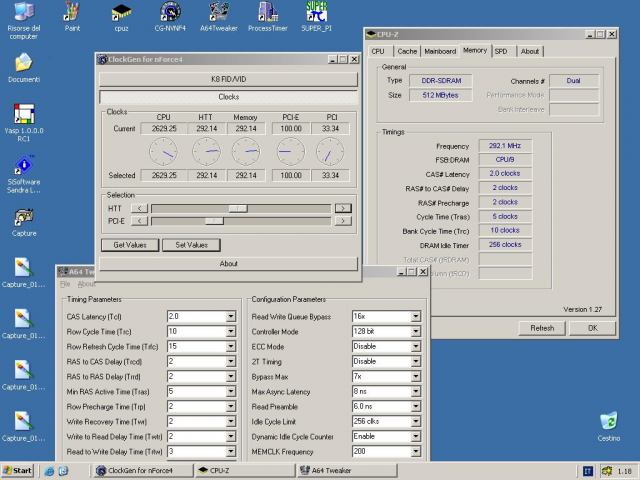Click Get Values in ClockGen
Image resolution: width=640 pixels, height=480 pixels.
pyautogui.click(x=130, y=245)
